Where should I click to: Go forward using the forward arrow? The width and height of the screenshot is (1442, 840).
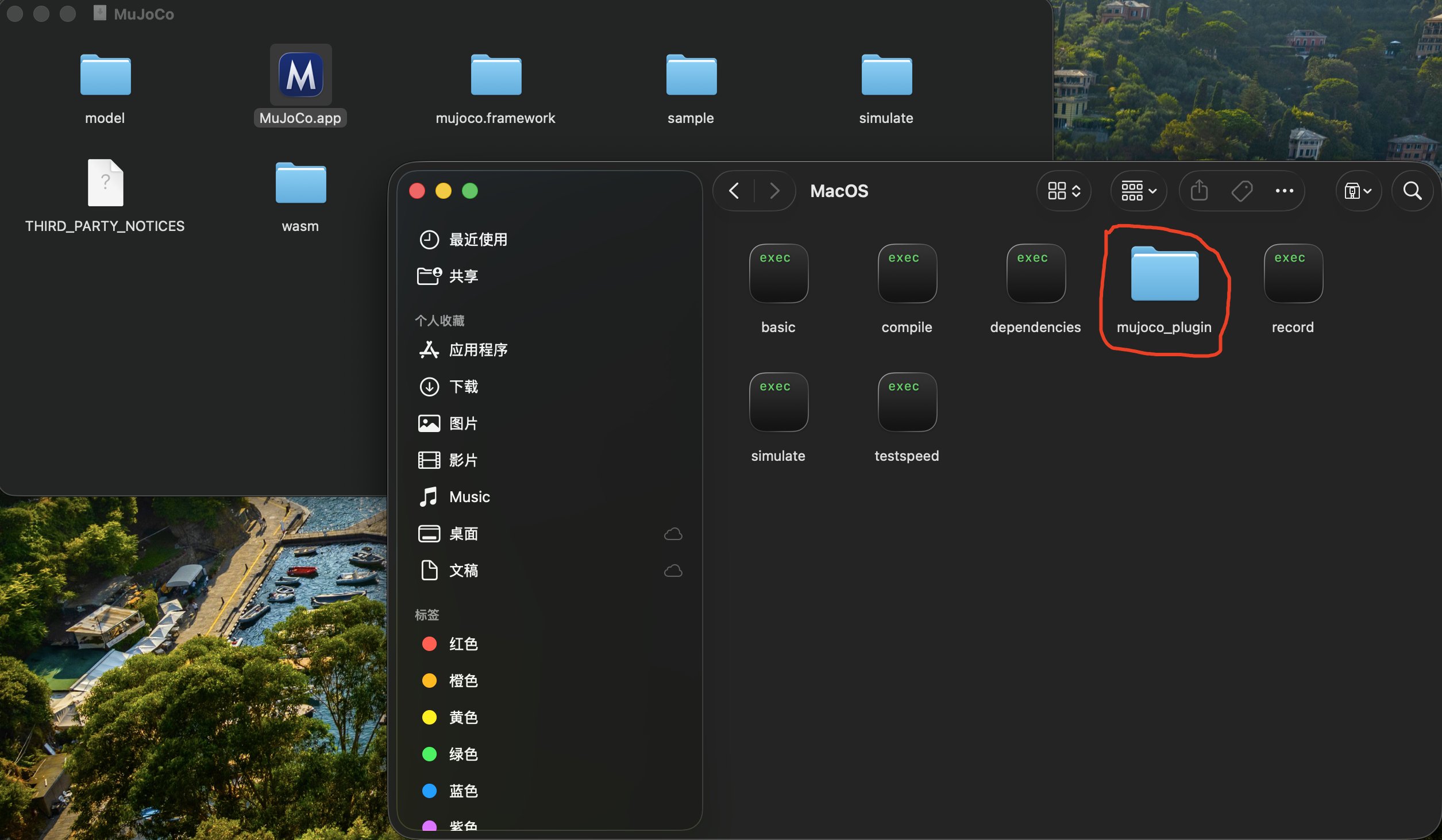[x=774, y=191]
